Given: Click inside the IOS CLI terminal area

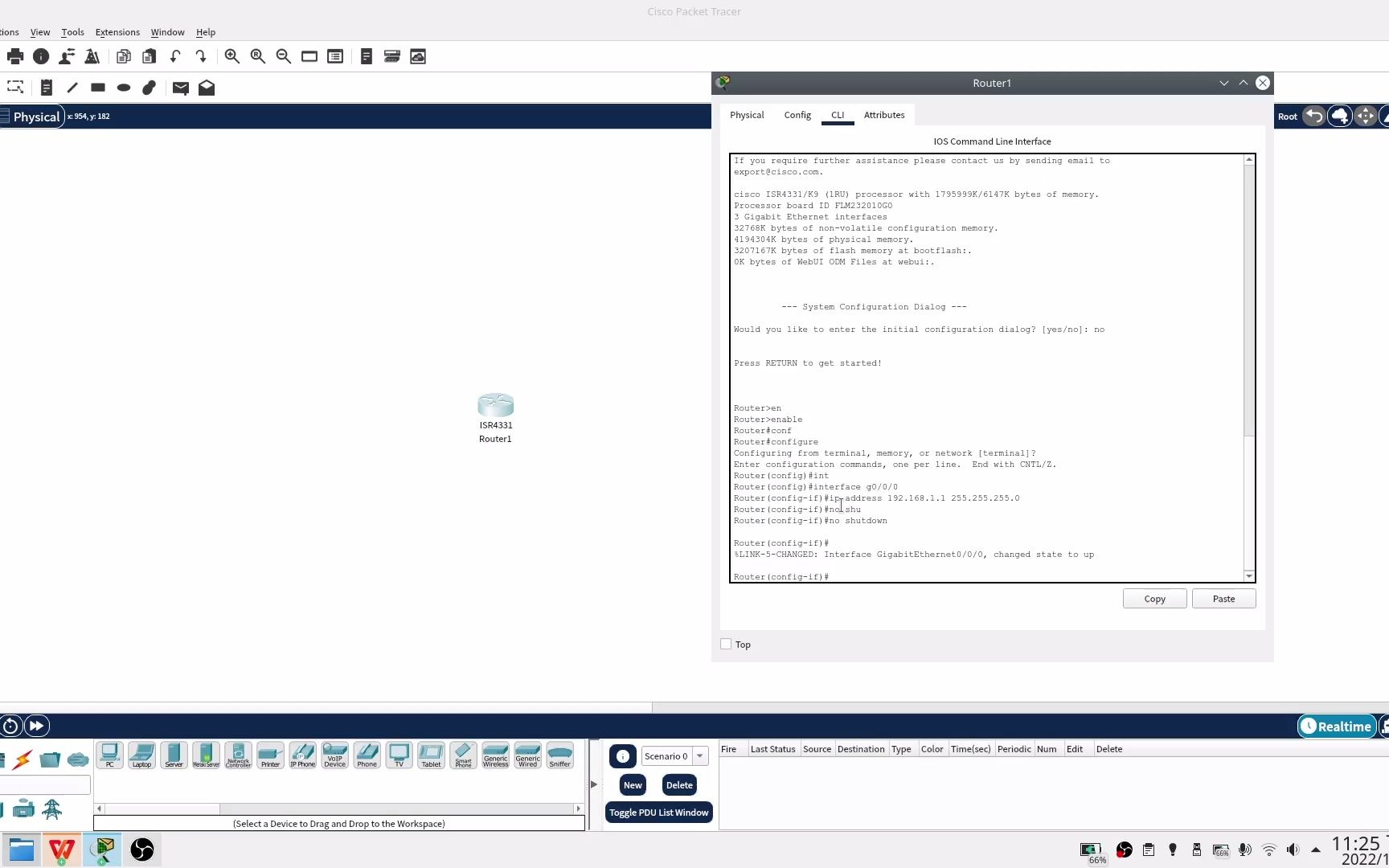Looking at the screenshot, I should [x=988, y=368].
